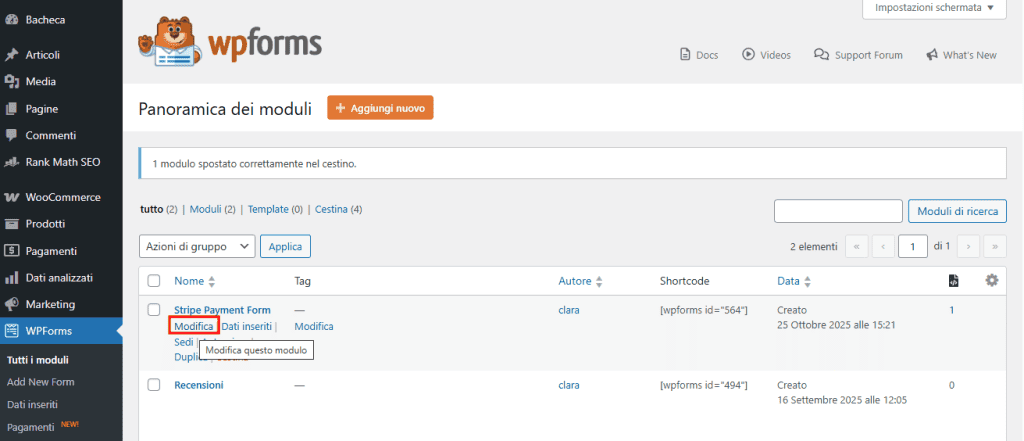Open Tutti i moduli submenu item
Screen dimensions: 1024x441
(x=38, y=360)
